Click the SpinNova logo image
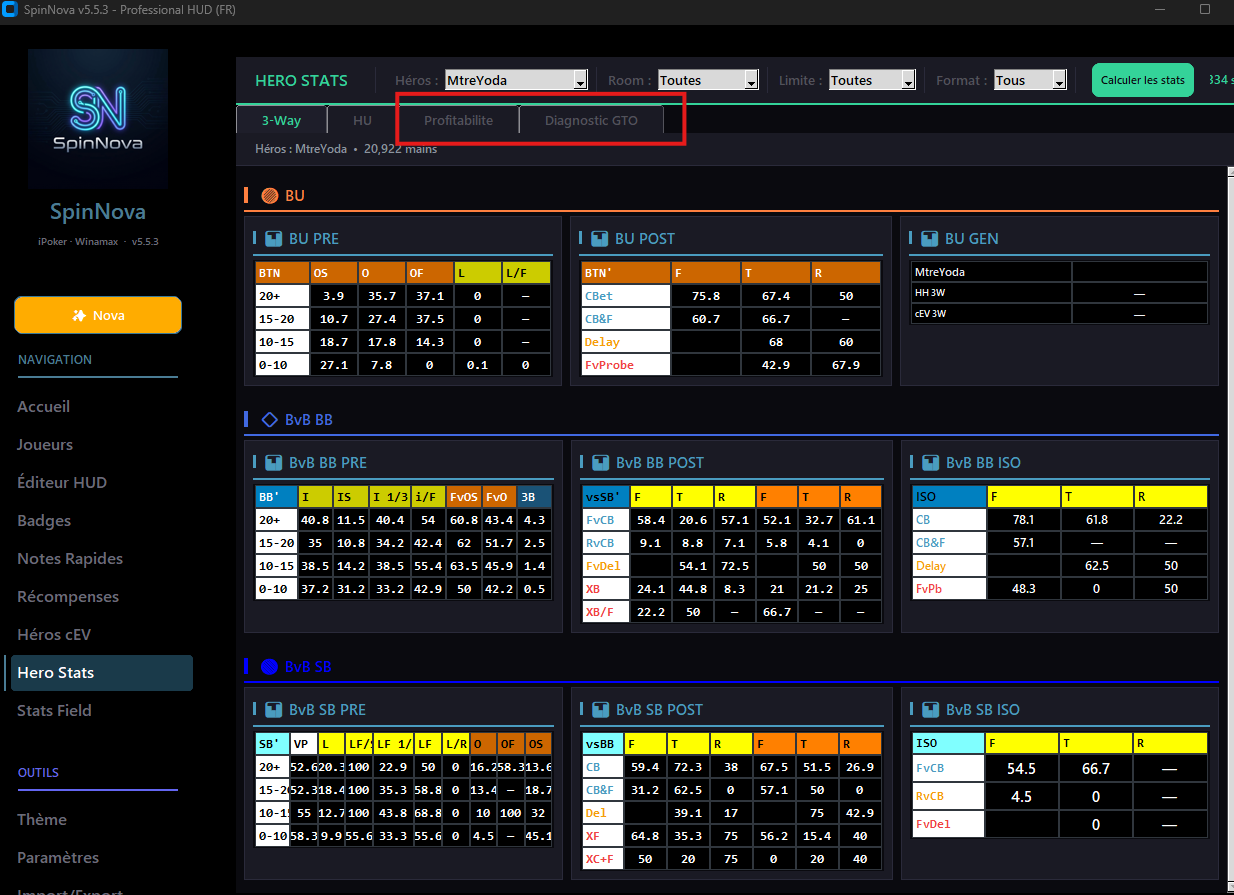This screenshot has height=895, width=1234. click(x=98, y=120)
